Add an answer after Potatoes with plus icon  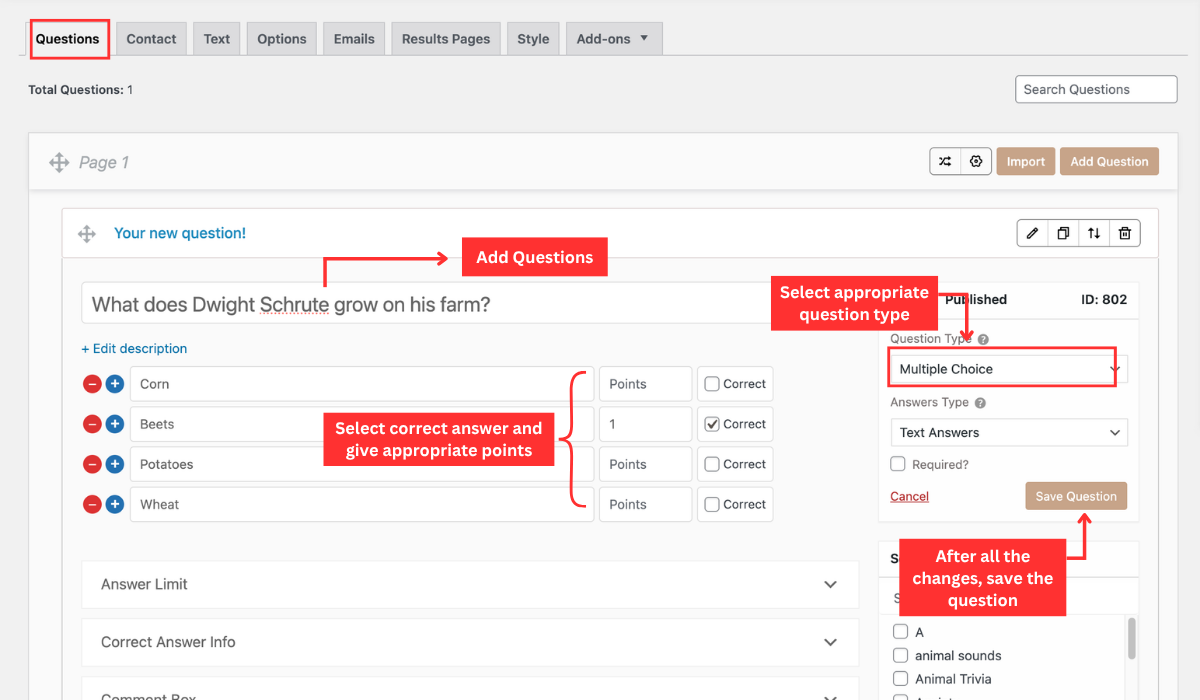115,464
